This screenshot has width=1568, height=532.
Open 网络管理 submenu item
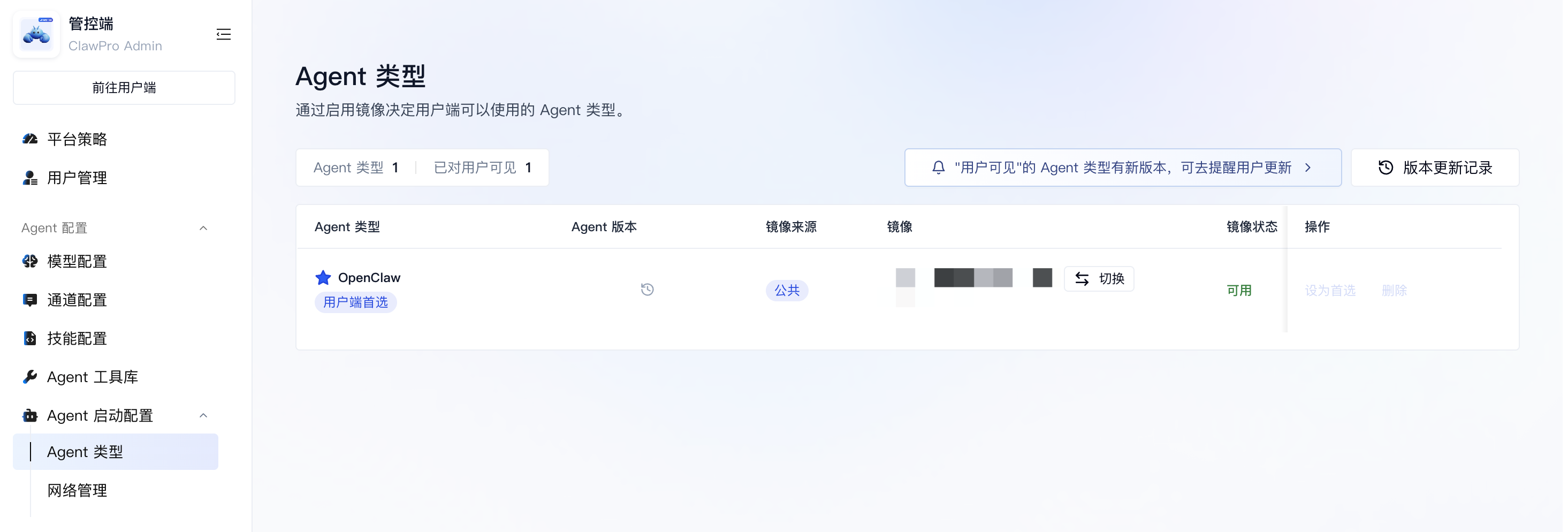pyautogui.click(x=116, y=491)
